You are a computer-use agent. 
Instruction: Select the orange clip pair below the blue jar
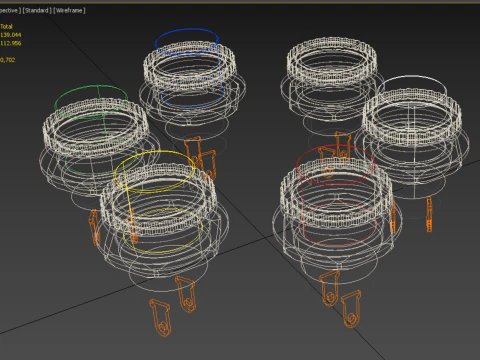[200, 157]
